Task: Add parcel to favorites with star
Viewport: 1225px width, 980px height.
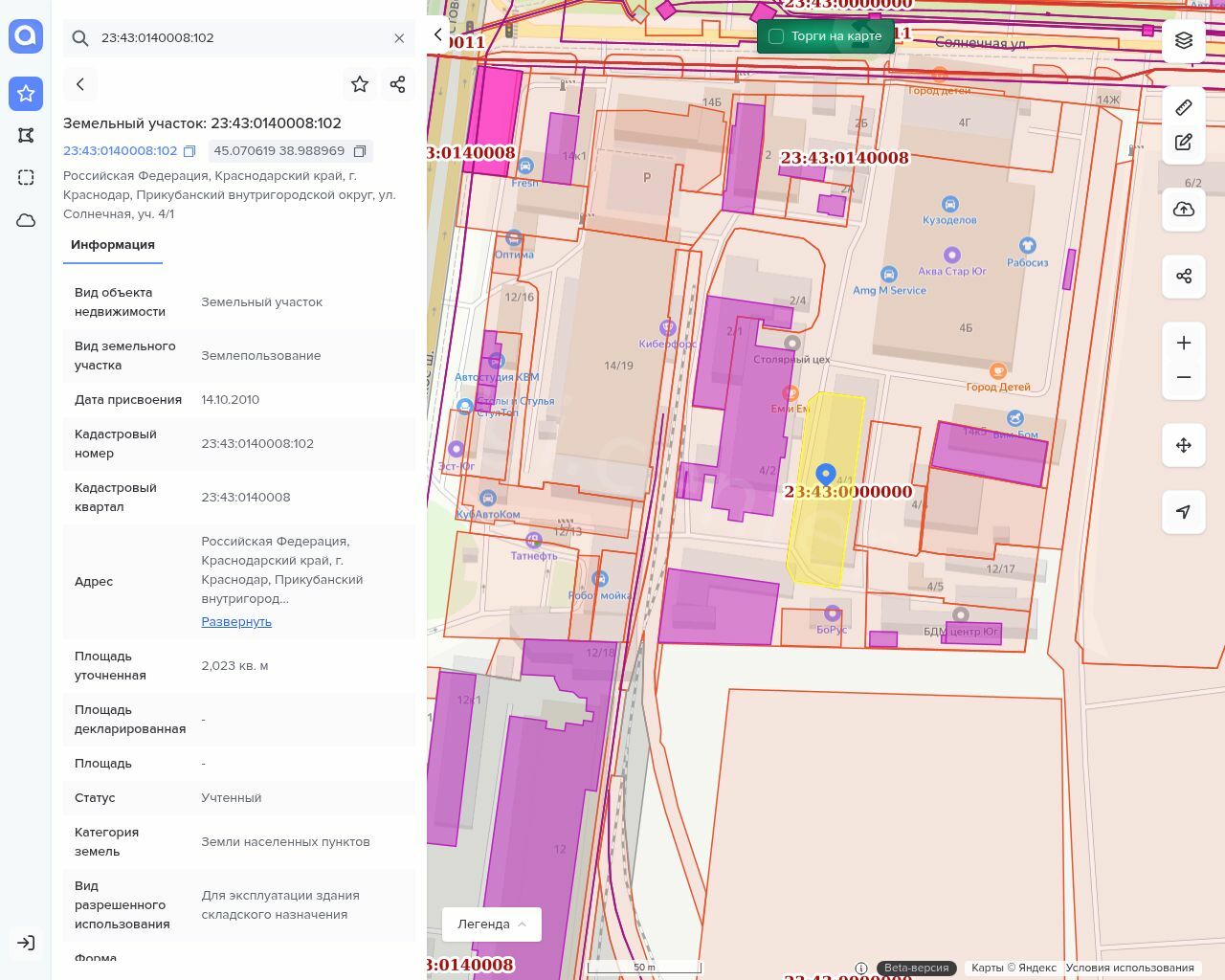Action: [x=360, y=84]
